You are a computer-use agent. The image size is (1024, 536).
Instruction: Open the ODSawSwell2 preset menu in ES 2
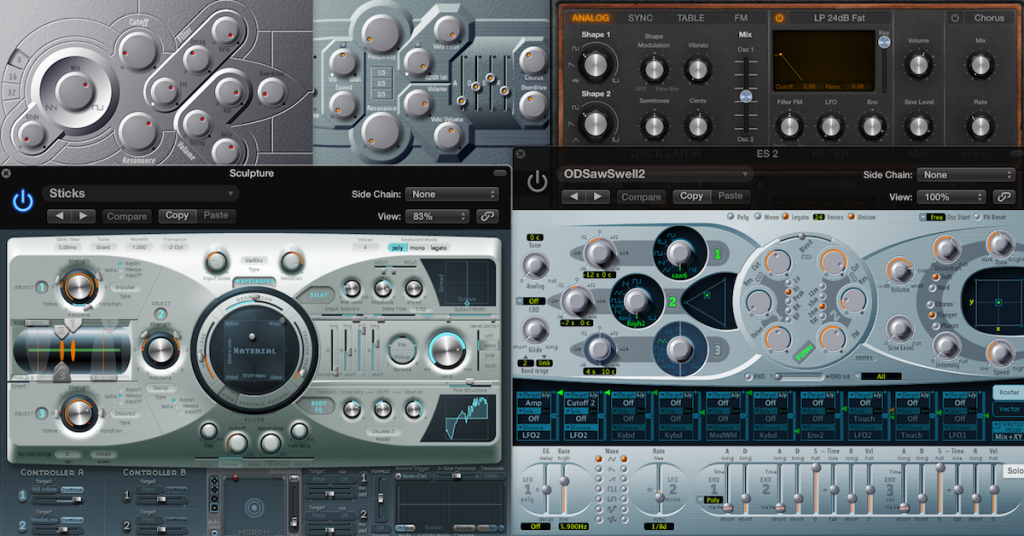click(654, 174)
